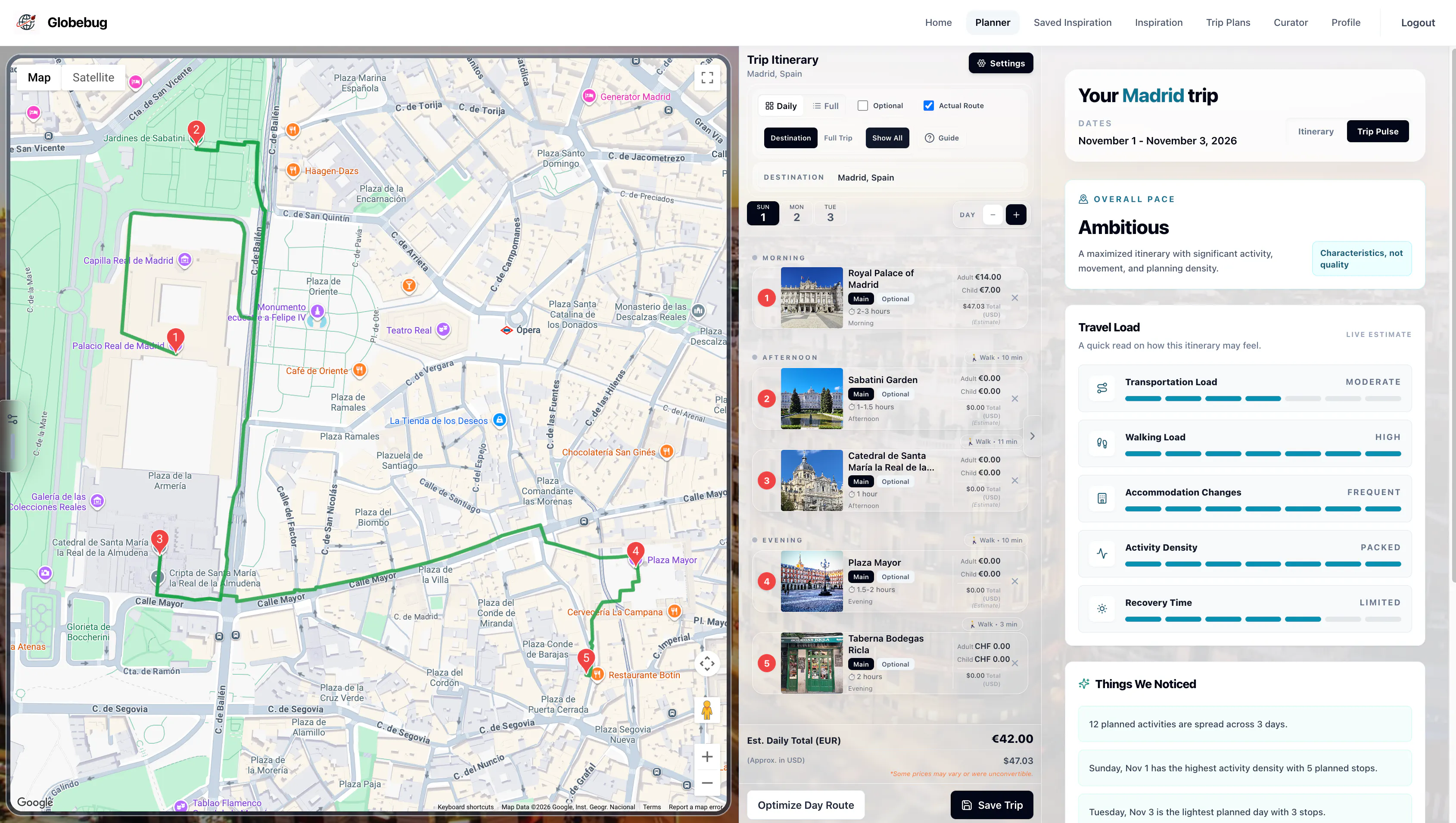Image resolution: width=1456 pixels, height=823 pixels.
Task: Zoom in on the map
Action: (x=707, y=756)
